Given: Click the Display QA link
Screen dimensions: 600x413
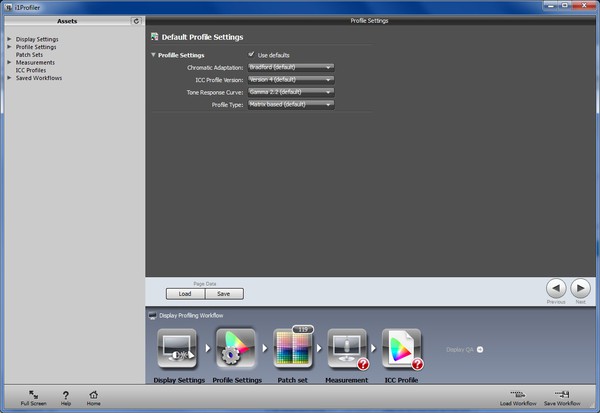Looking at the screenshot, I should pyautogui.click(x=460, y=349).
